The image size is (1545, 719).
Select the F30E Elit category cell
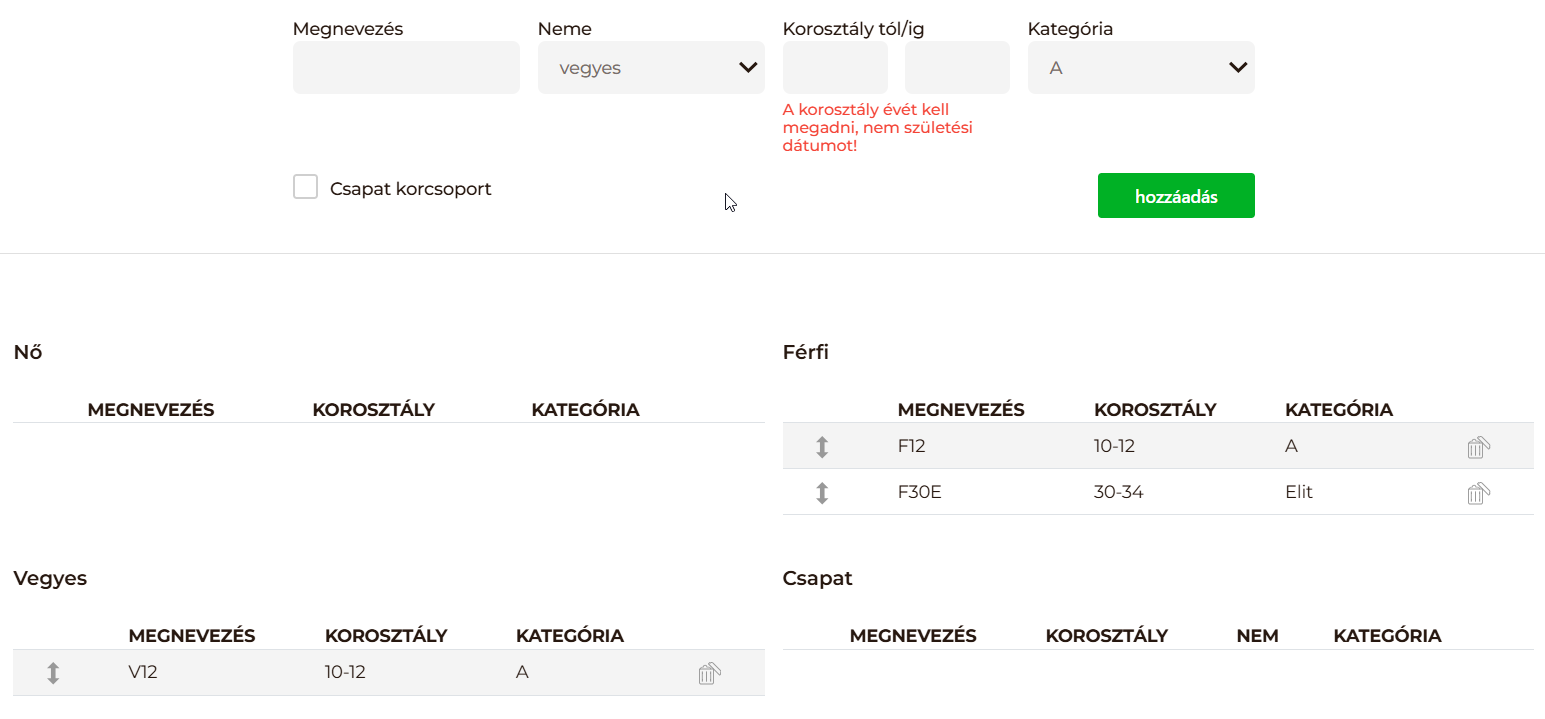tap(1298, 492)
